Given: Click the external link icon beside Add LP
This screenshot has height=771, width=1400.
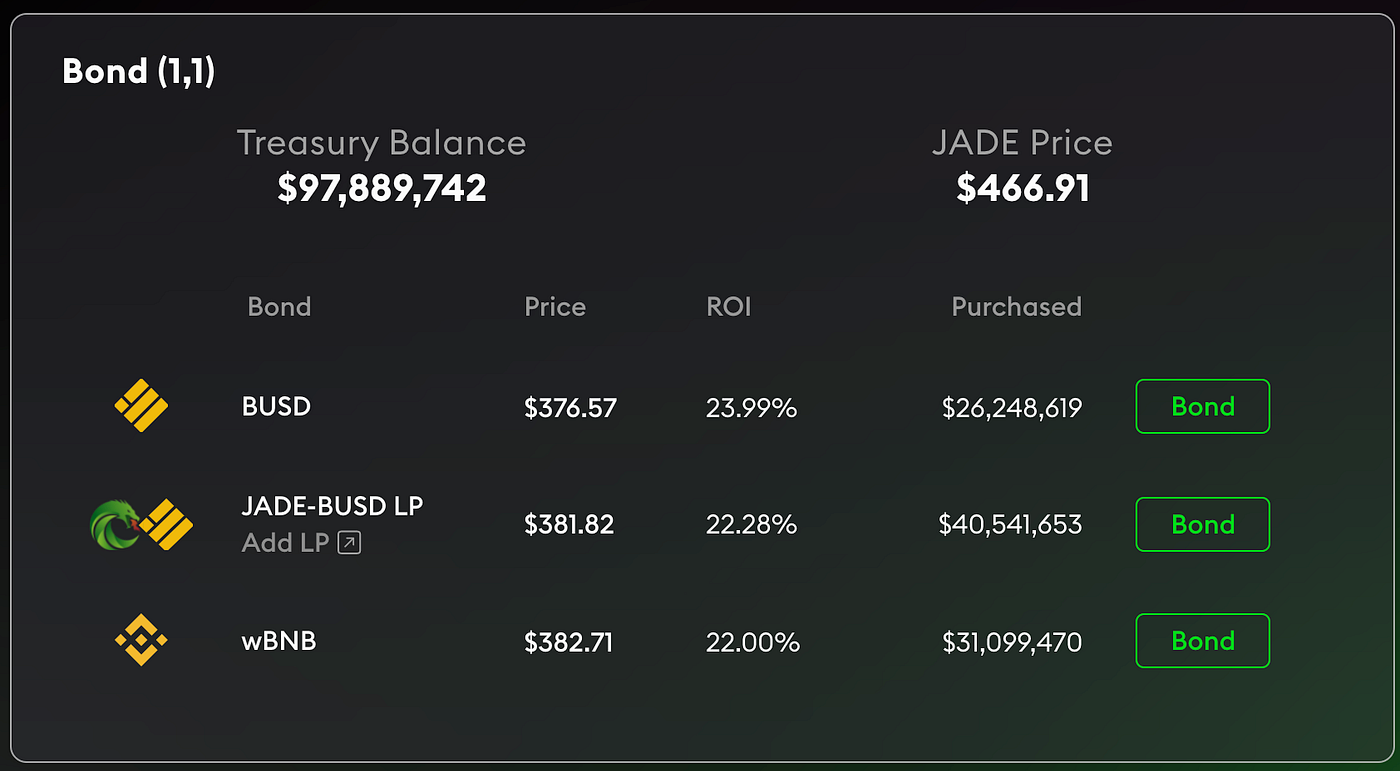Looking at the screenshot, I should click(x=349, y=543).
